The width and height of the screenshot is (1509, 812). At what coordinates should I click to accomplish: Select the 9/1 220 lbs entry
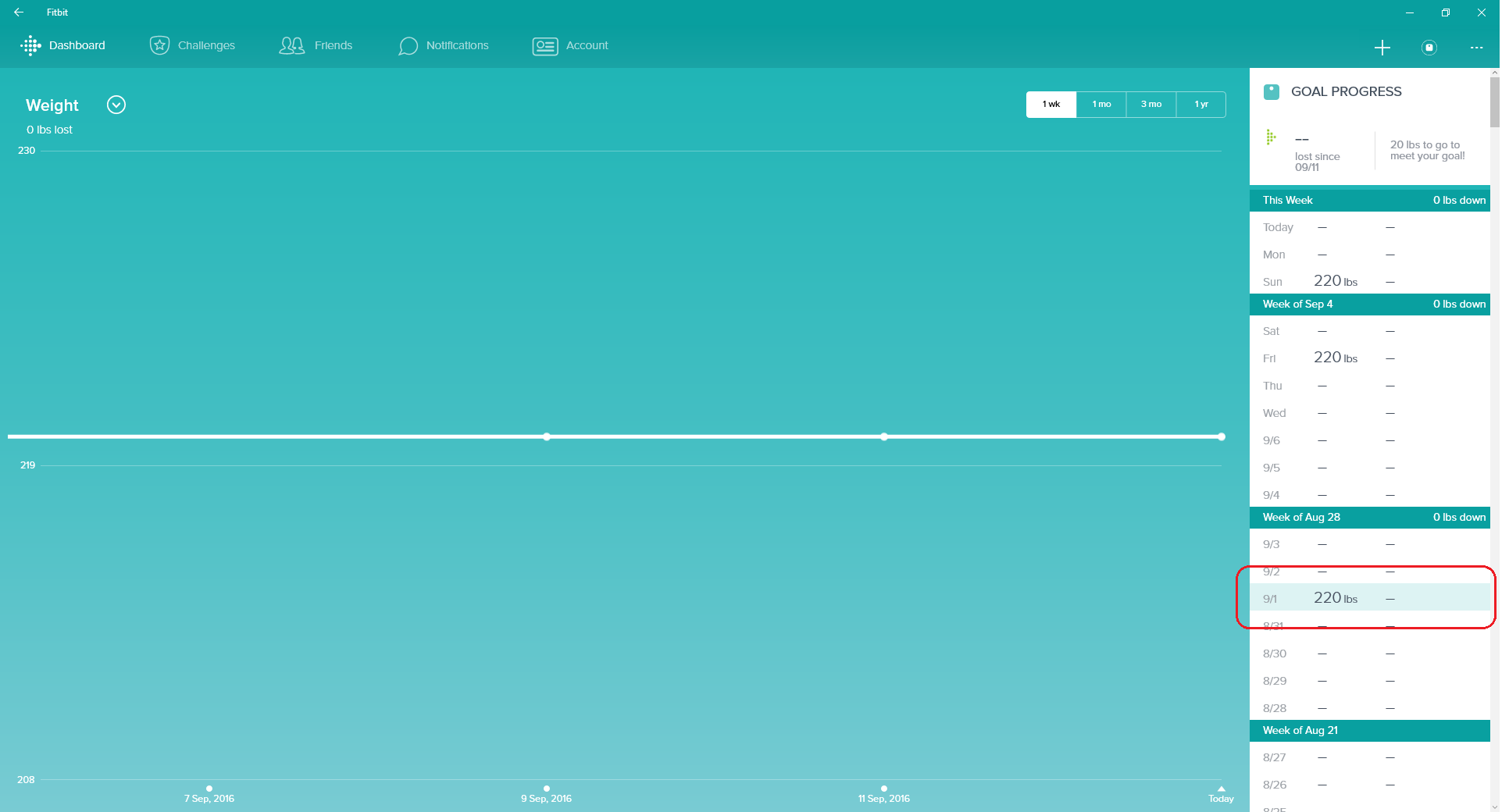[x=1369, y=598]
